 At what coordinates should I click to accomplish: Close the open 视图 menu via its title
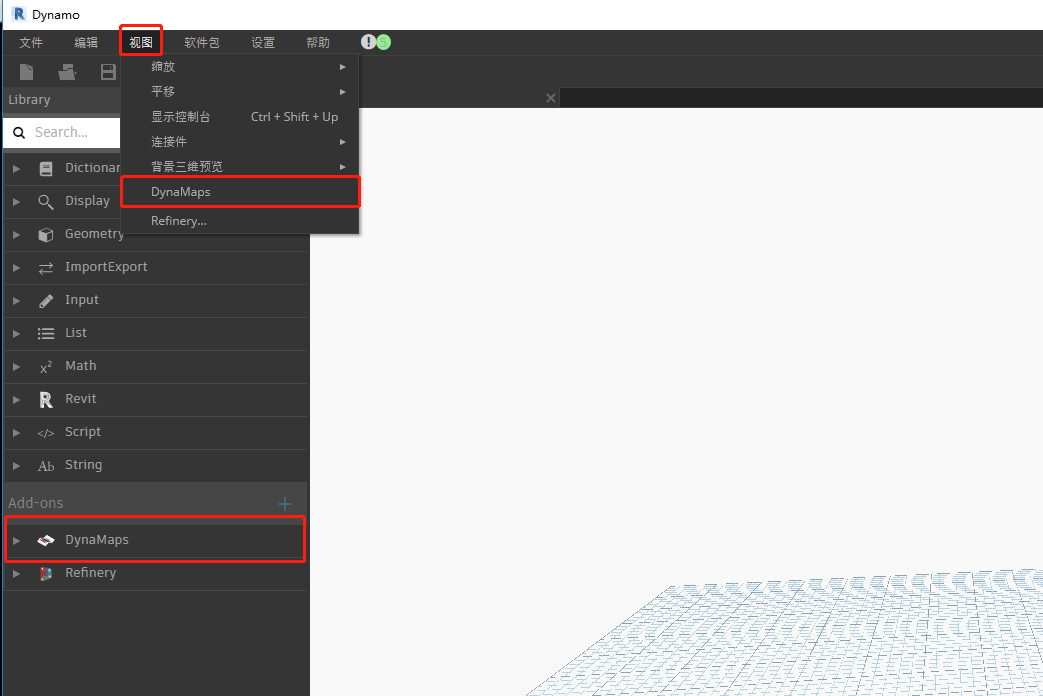tap(141, 43)
